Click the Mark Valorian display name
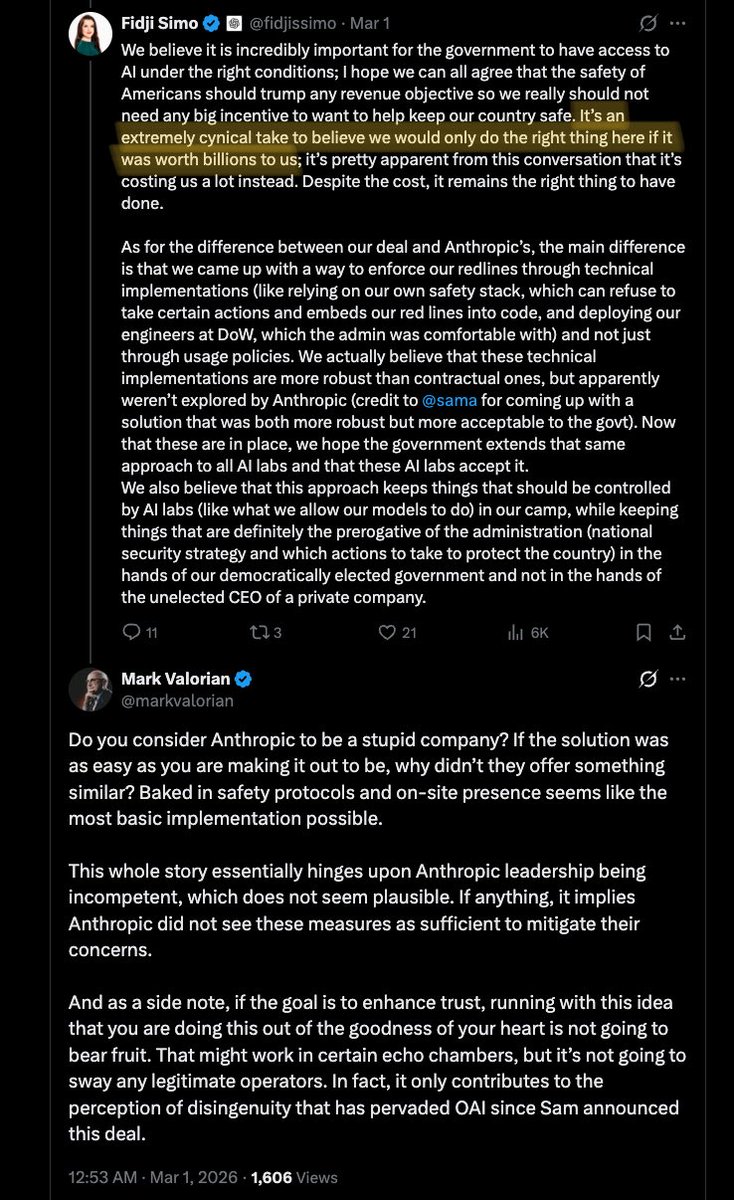734x1200 pixels. (175, 679)
